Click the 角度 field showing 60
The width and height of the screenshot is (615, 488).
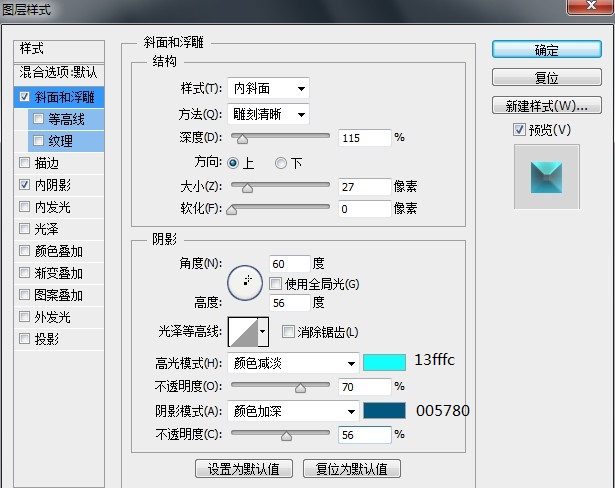pyautogui.click(x=289, y=264)
